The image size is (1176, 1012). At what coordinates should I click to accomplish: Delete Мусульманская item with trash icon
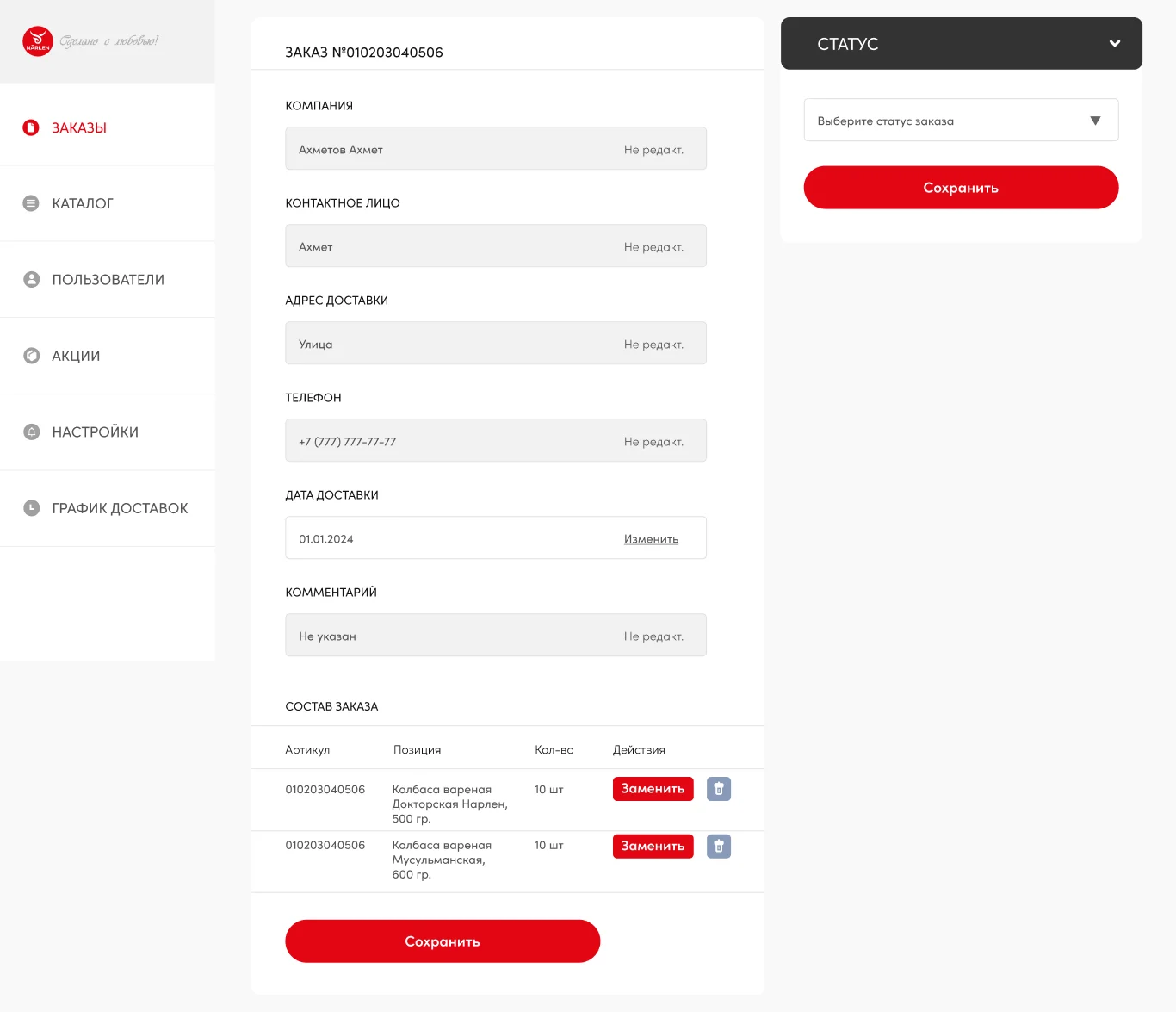[719, 846]
